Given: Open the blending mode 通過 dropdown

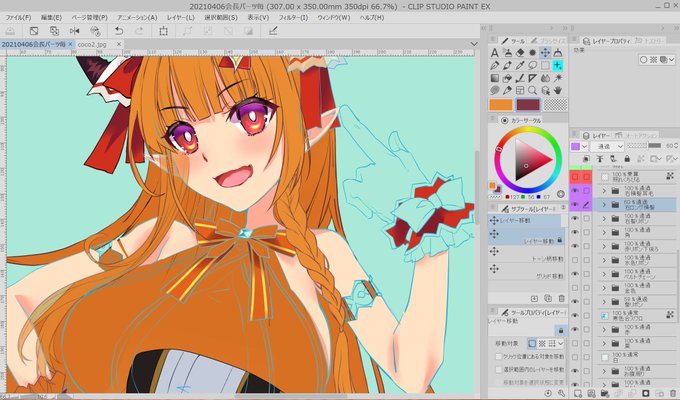Looking at the screenshot, I should 607,146.
